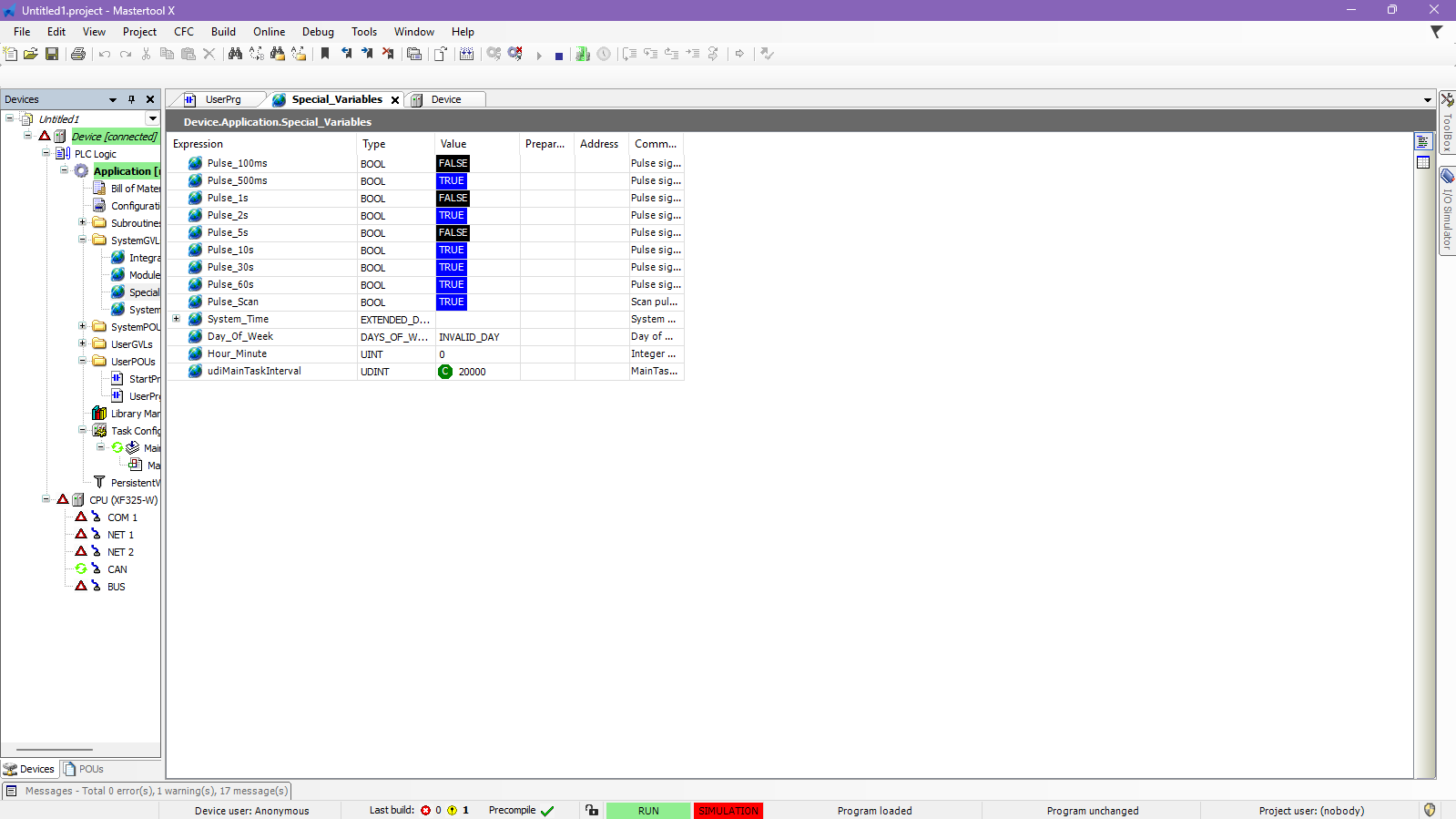This screenshot has width=1456, height=819.
Task: Toggle auto-hide pin on Devices panel
Action: pos(131,99)
